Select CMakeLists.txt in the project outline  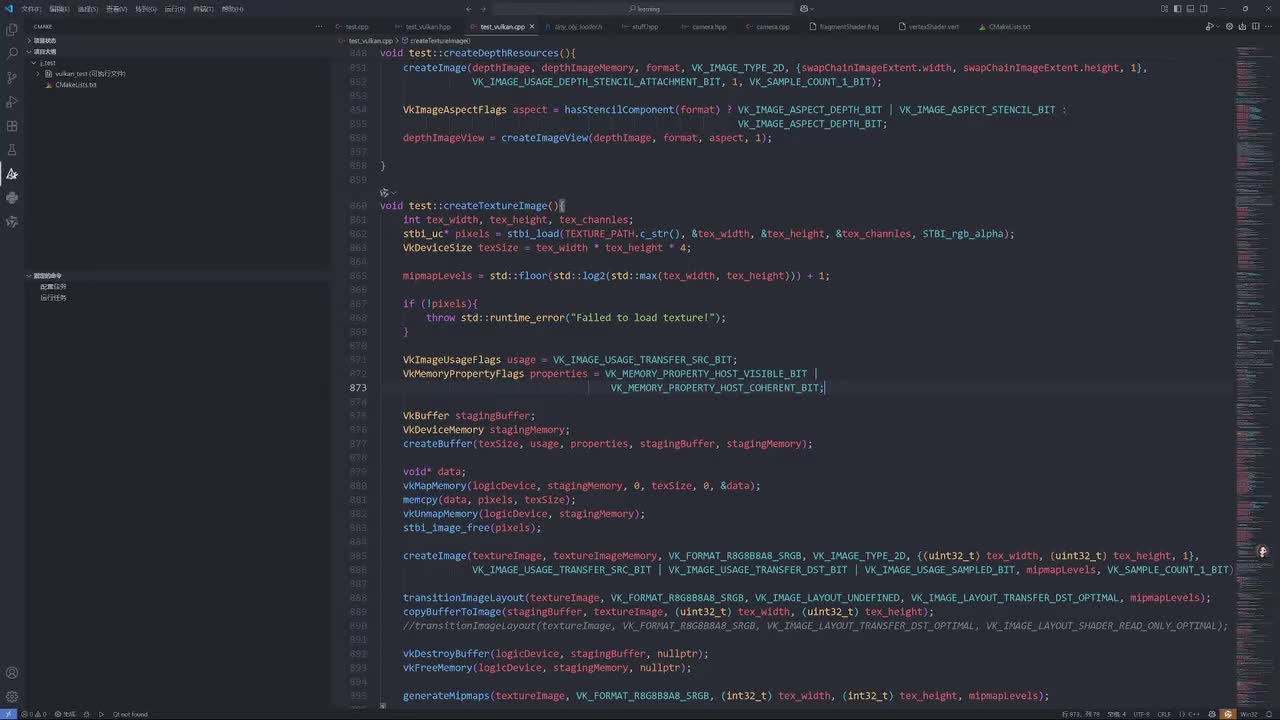76,85
